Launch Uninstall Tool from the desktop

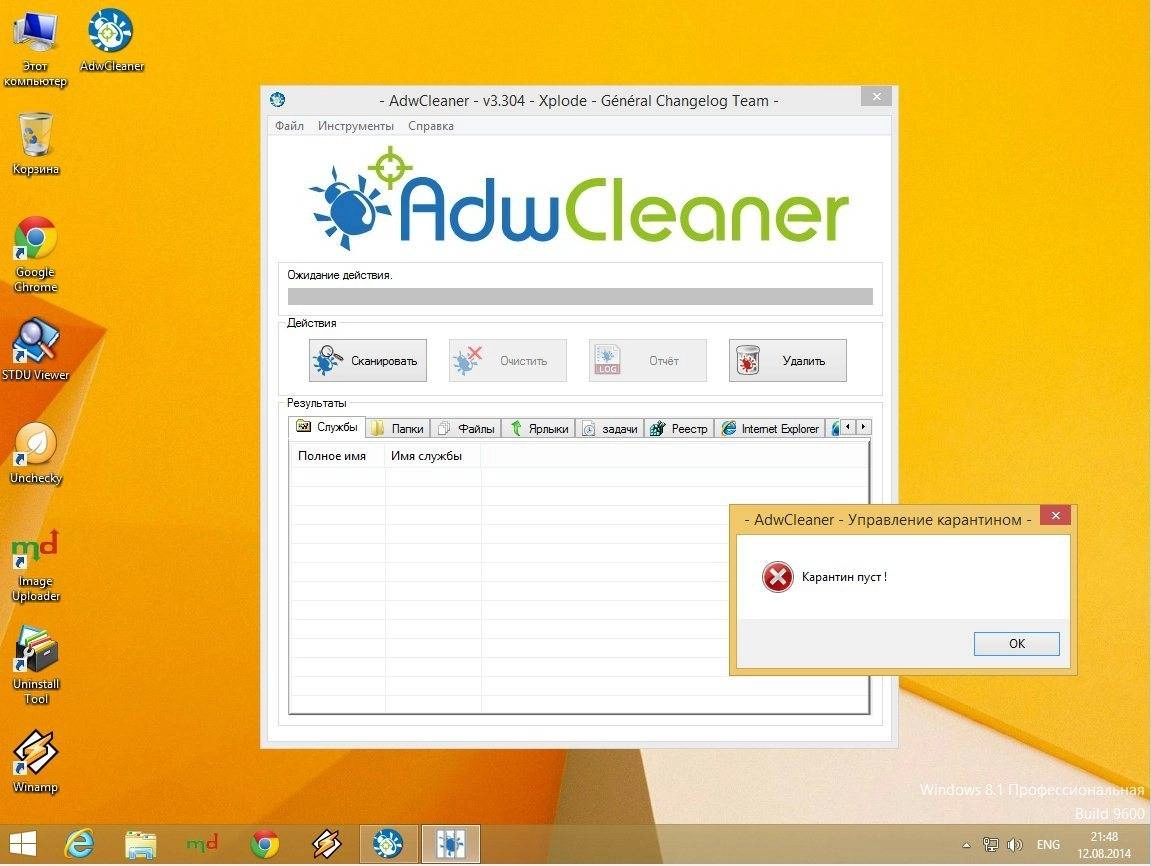click(35, 665)
